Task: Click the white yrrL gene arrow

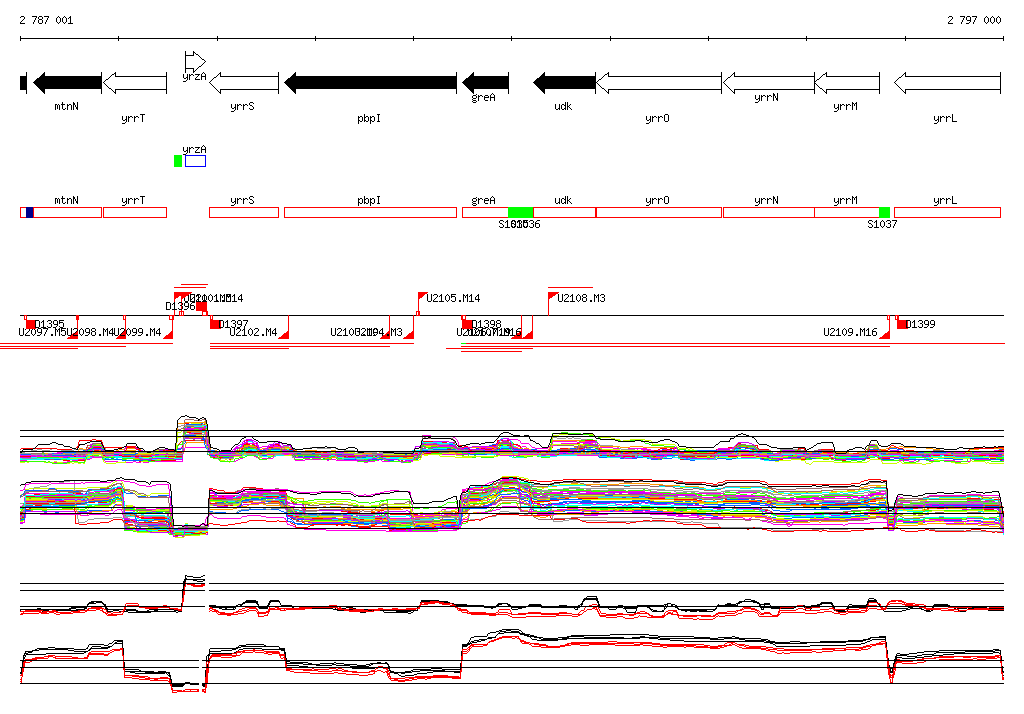Action: pyautogui.click(x=947, y=83)
